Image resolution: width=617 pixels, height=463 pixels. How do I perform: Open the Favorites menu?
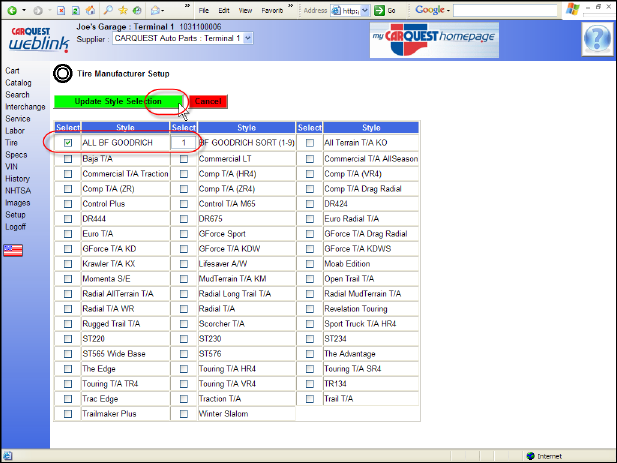(x=272, y=11)
